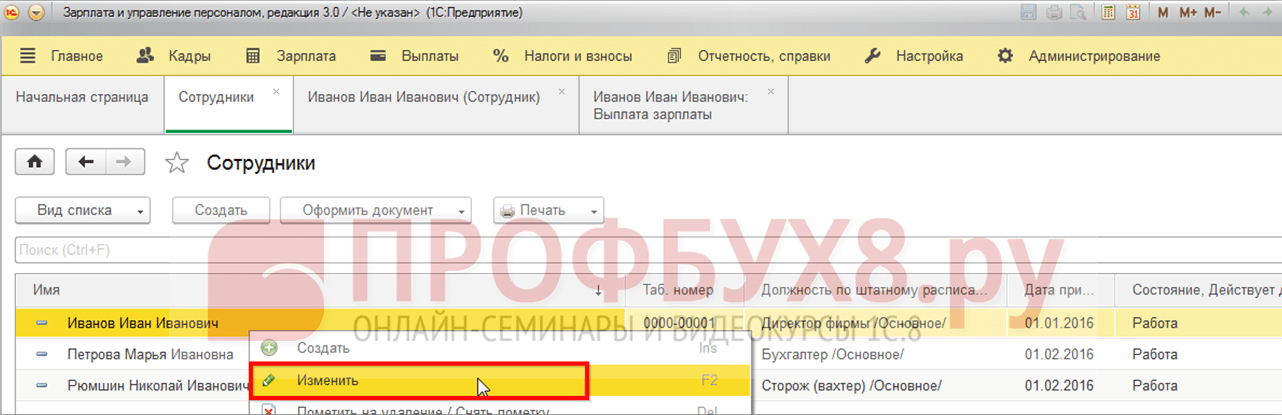Open the Выплаты section
1282x415 pixels.
(414, 56)
